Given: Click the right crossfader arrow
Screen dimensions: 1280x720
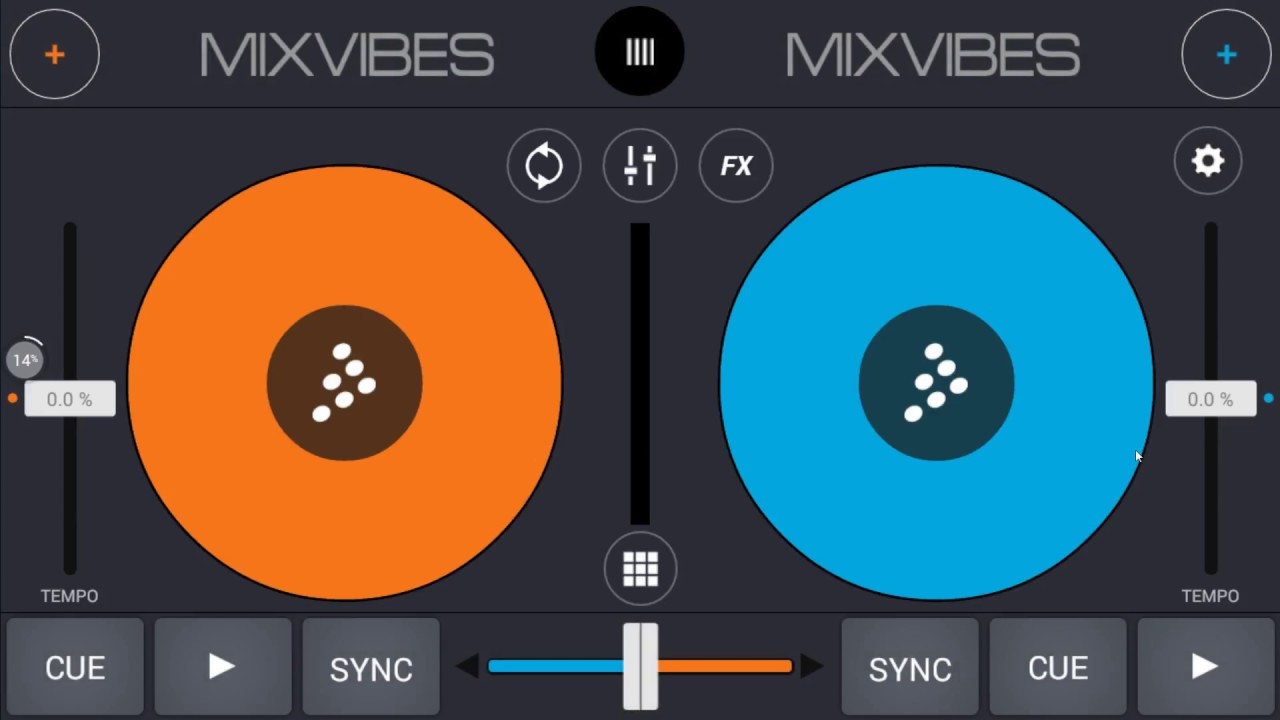Looking at the screenshot, I should (812, 667).
